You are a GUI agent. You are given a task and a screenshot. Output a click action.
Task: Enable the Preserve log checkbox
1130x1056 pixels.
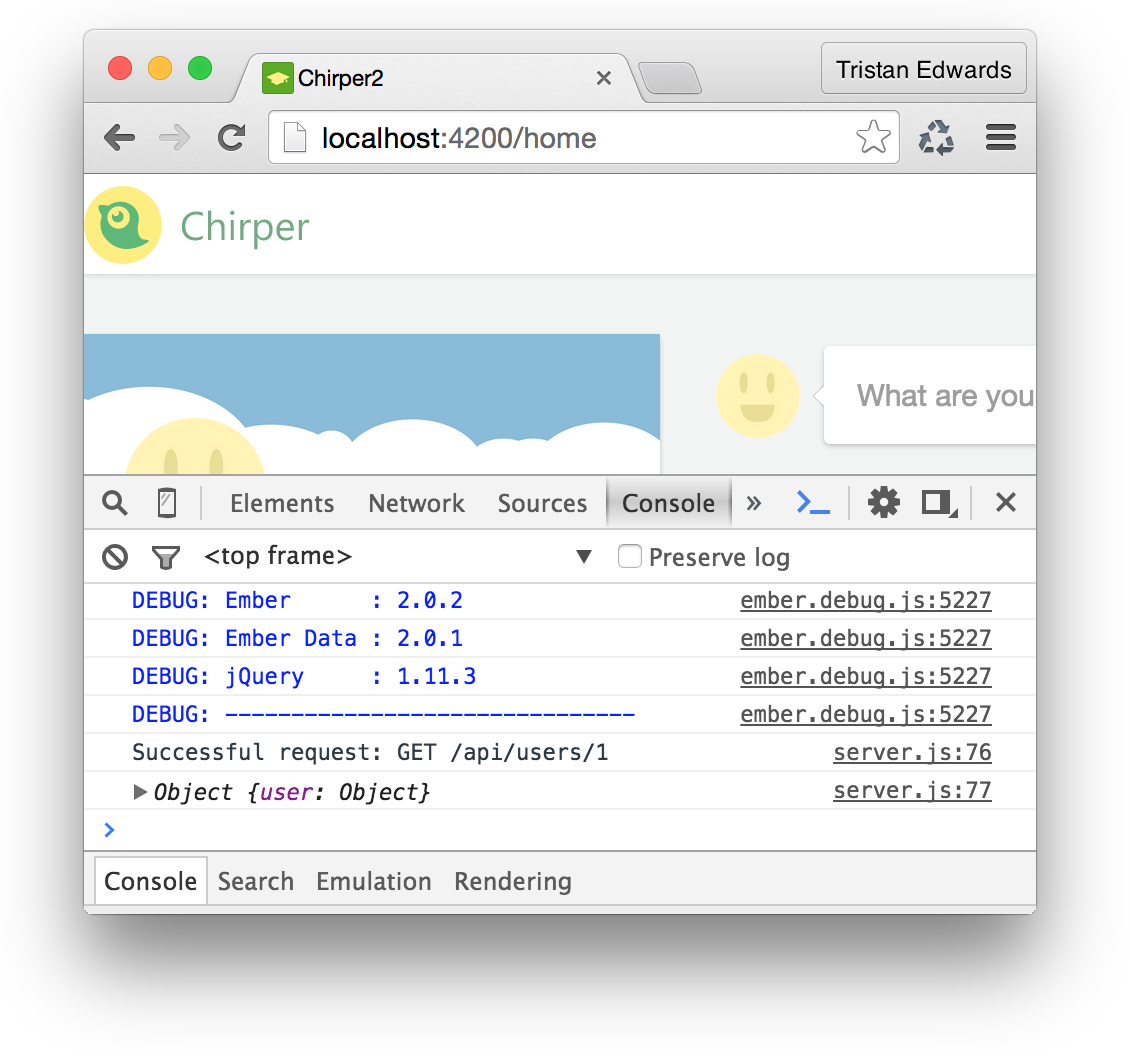click(630, 557)
